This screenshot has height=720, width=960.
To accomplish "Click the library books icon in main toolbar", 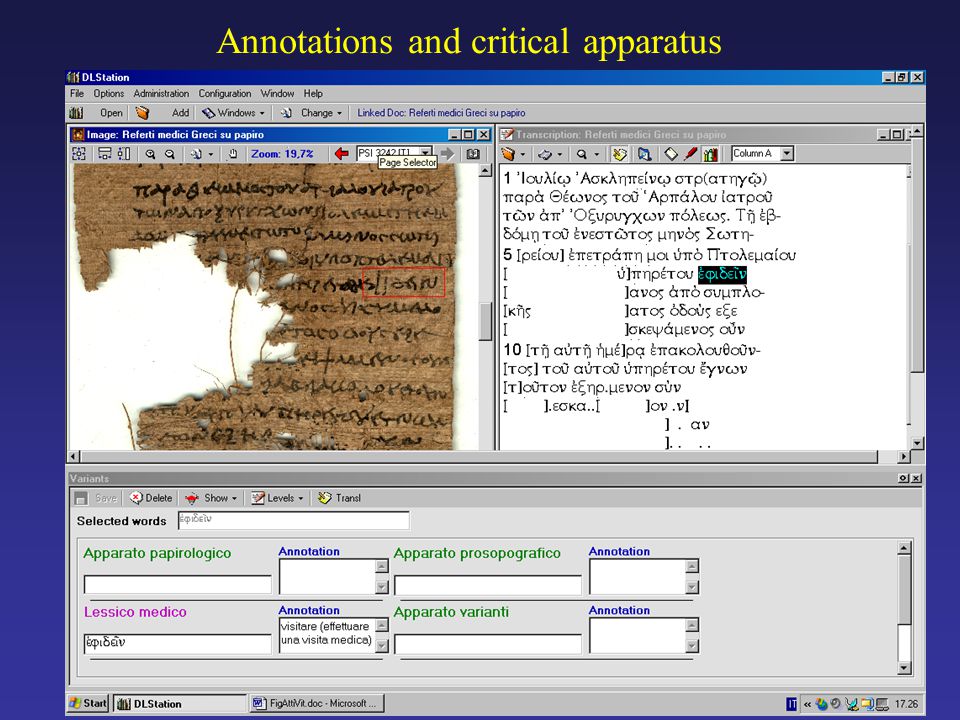I will pos(76,113).
